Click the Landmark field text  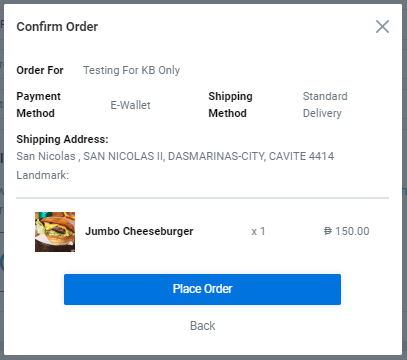pos(43,175)
